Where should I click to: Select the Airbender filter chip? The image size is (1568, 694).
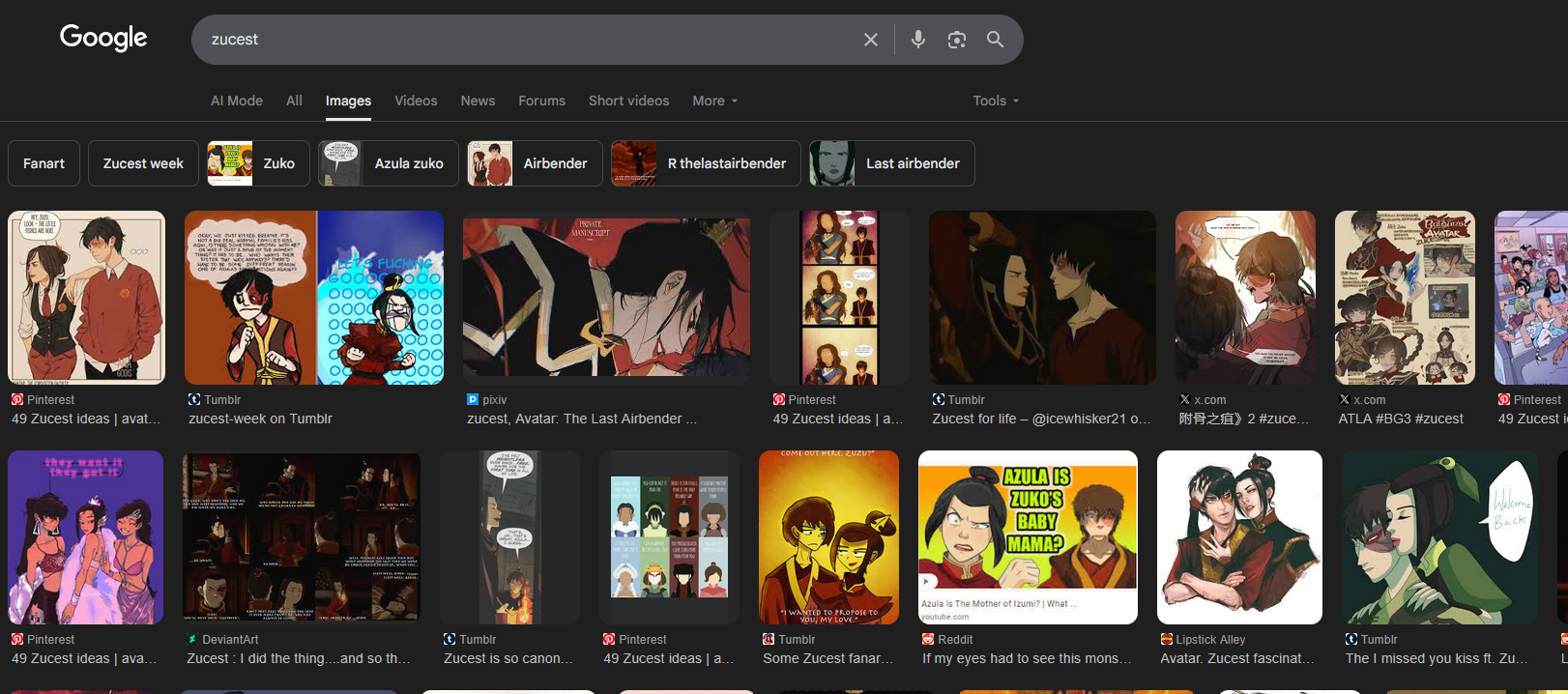(x=535, y=163)
